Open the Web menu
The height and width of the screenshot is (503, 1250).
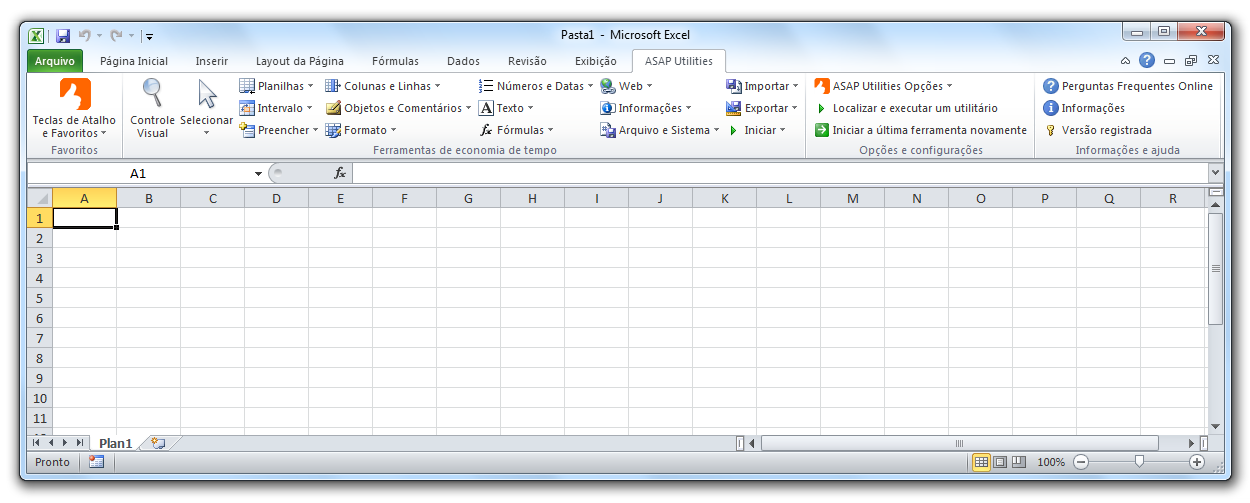click(x=626, y=86)
